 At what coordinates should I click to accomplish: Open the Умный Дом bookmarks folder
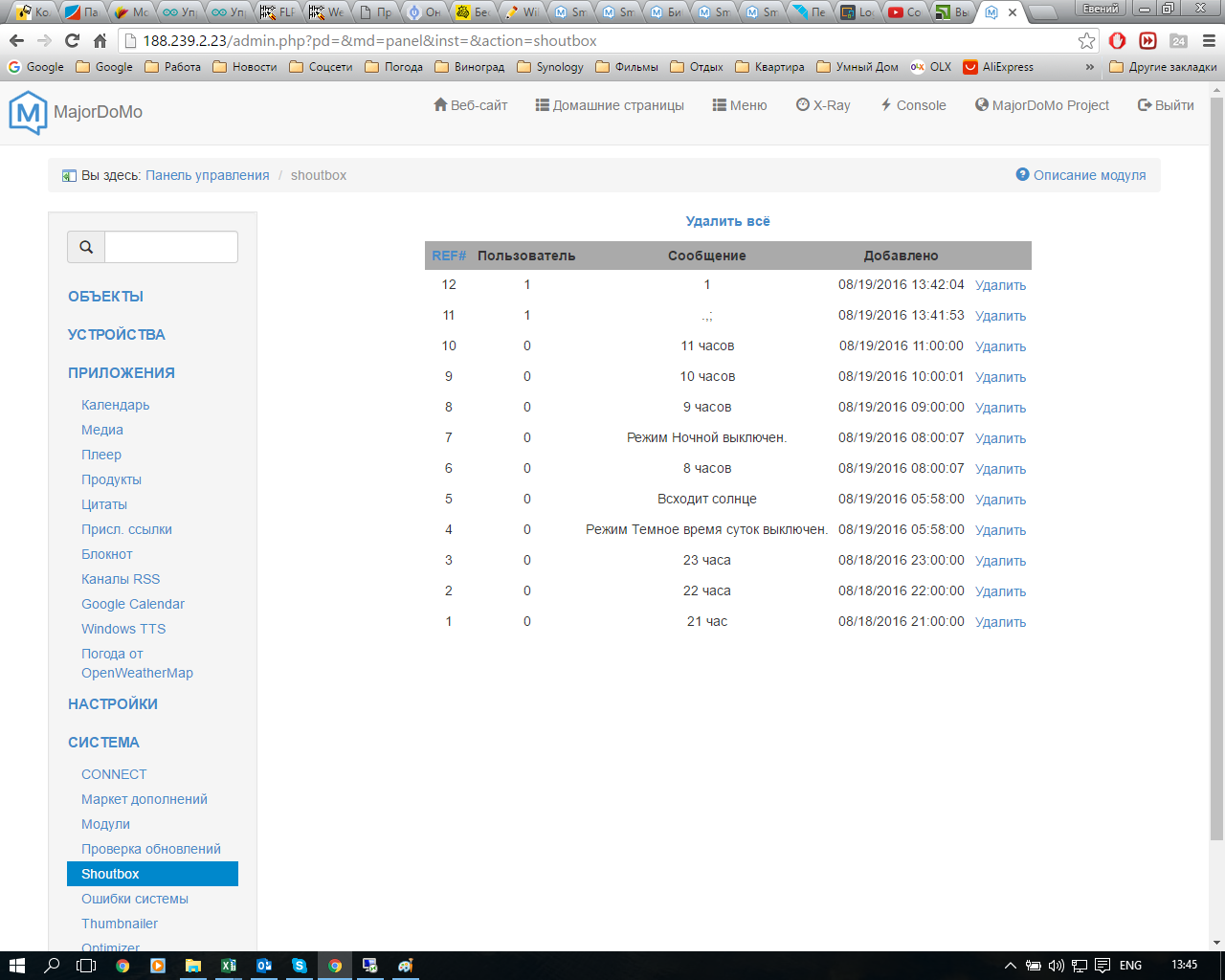click(857, 67)
